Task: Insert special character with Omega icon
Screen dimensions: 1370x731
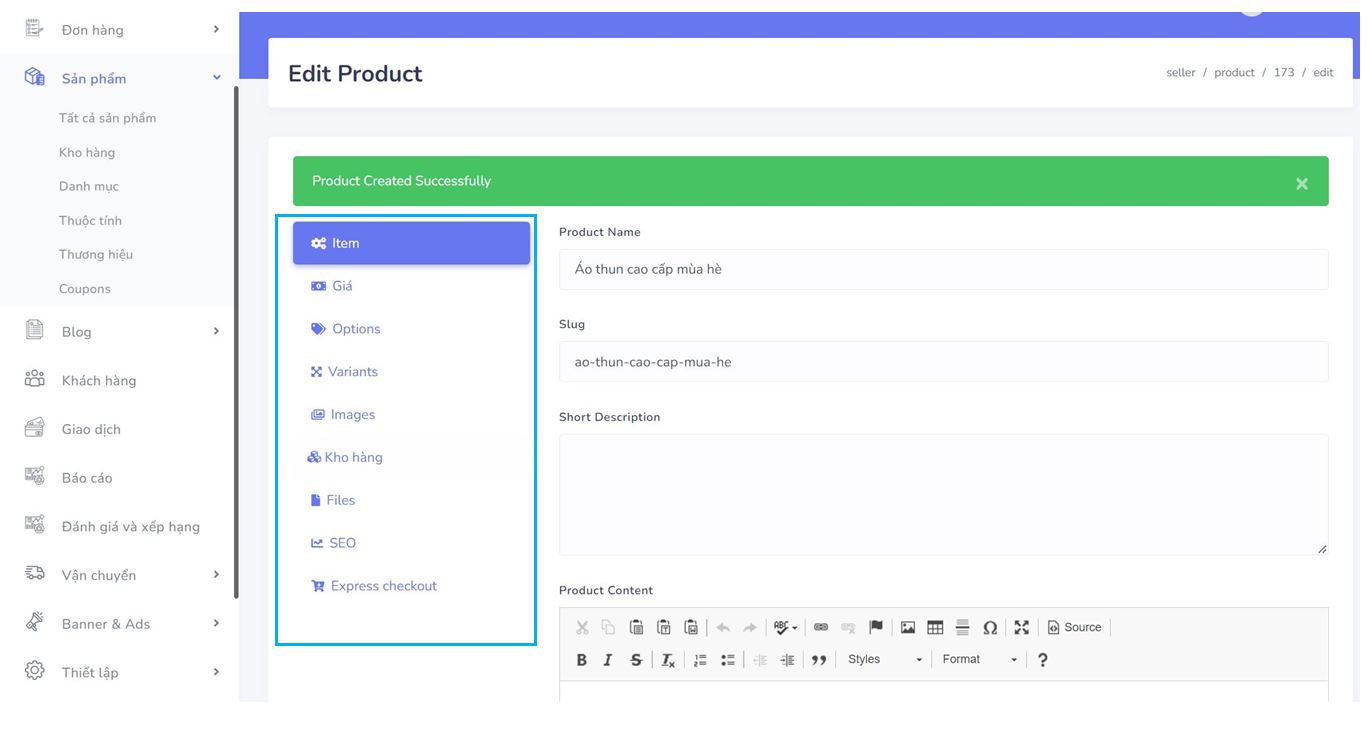Action: point(990,628)
